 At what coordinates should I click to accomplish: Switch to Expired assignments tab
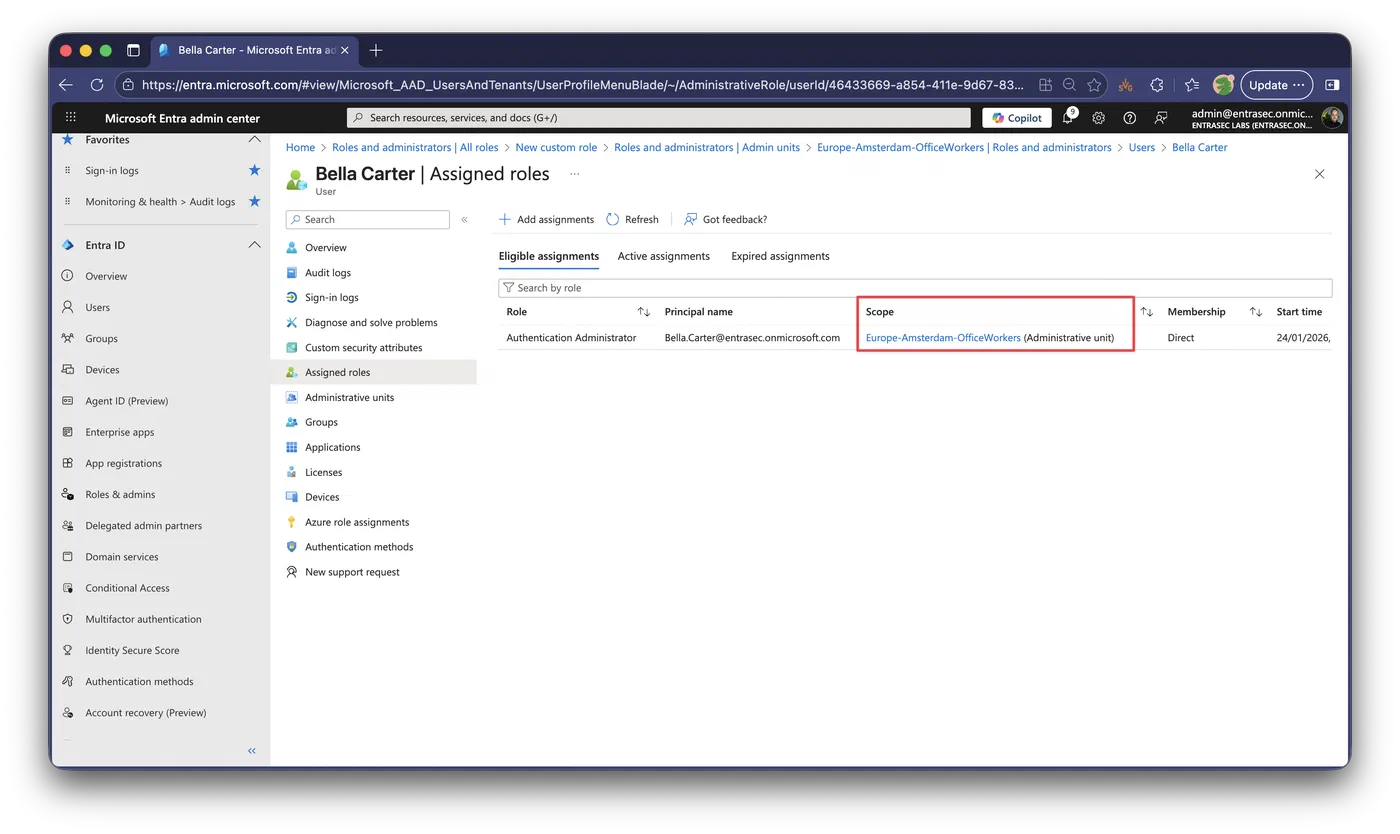coord(780,256)
